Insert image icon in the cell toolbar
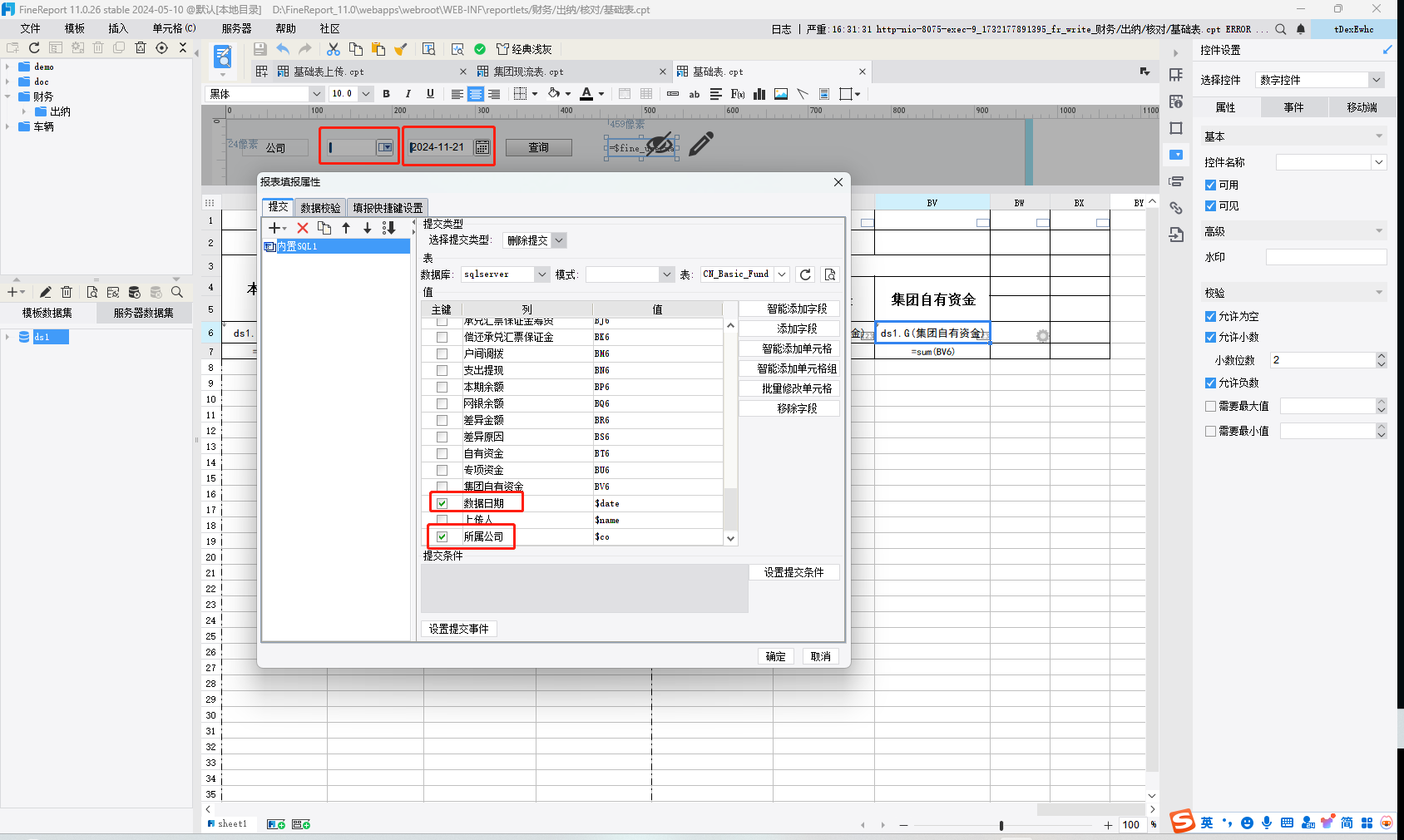This screenshot has width=1404, height=840. click(781, 94)
